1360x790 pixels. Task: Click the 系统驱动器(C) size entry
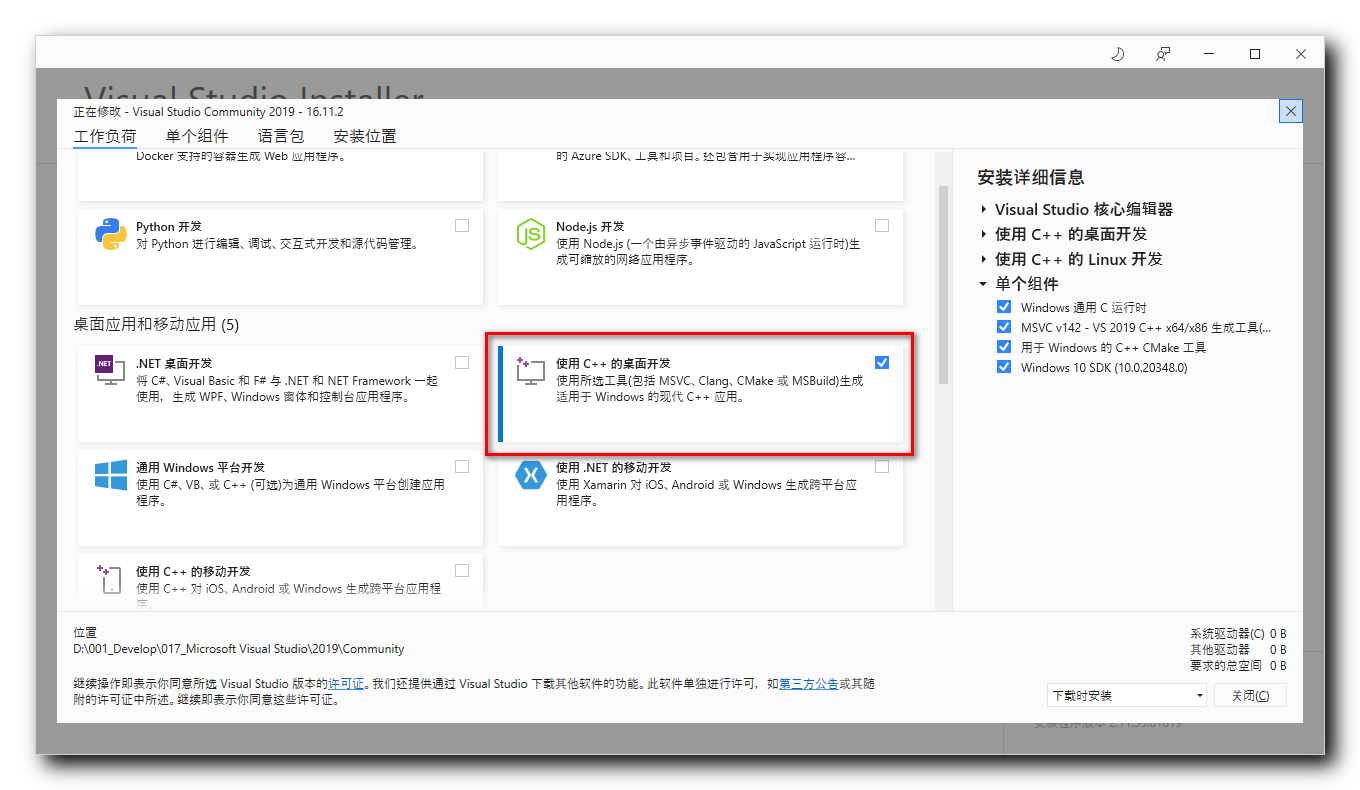click(1238, 633)
